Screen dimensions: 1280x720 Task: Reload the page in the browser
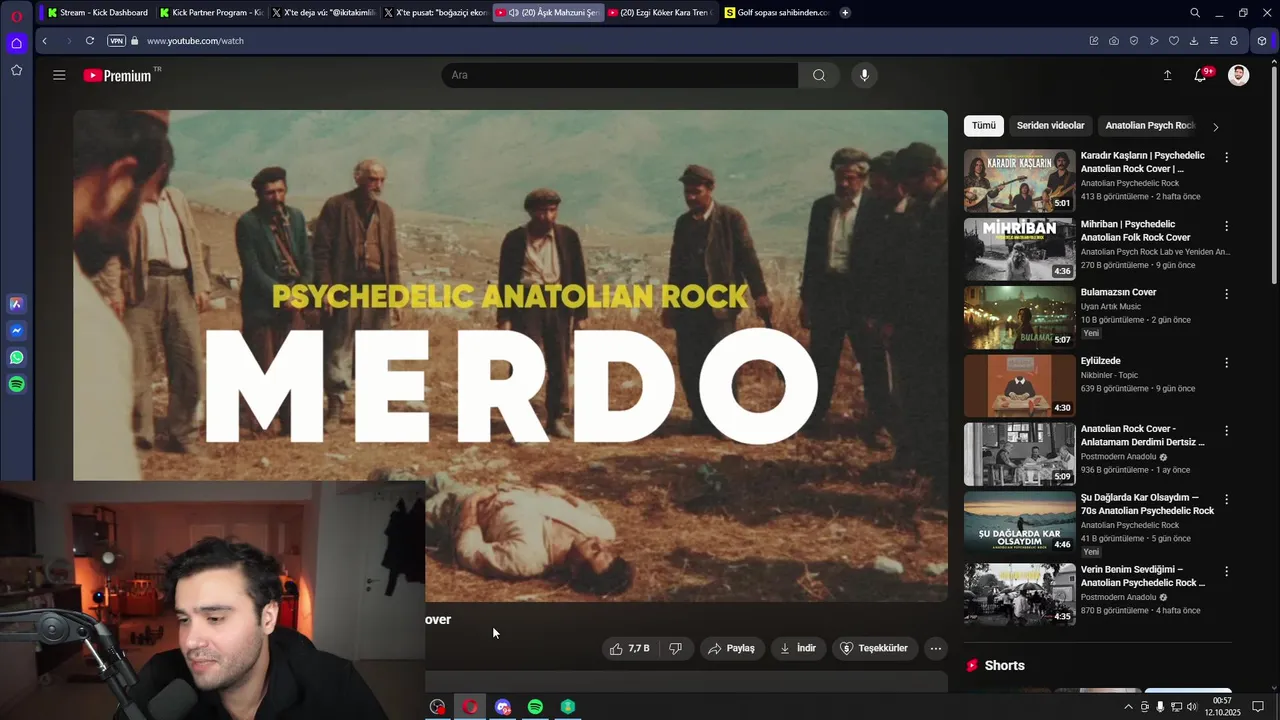click(x=90, y=41)
